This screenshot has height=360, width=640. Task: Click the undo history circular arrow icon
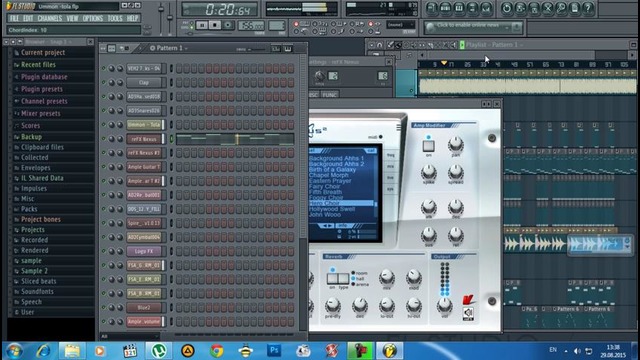click(x=507, y=8)
